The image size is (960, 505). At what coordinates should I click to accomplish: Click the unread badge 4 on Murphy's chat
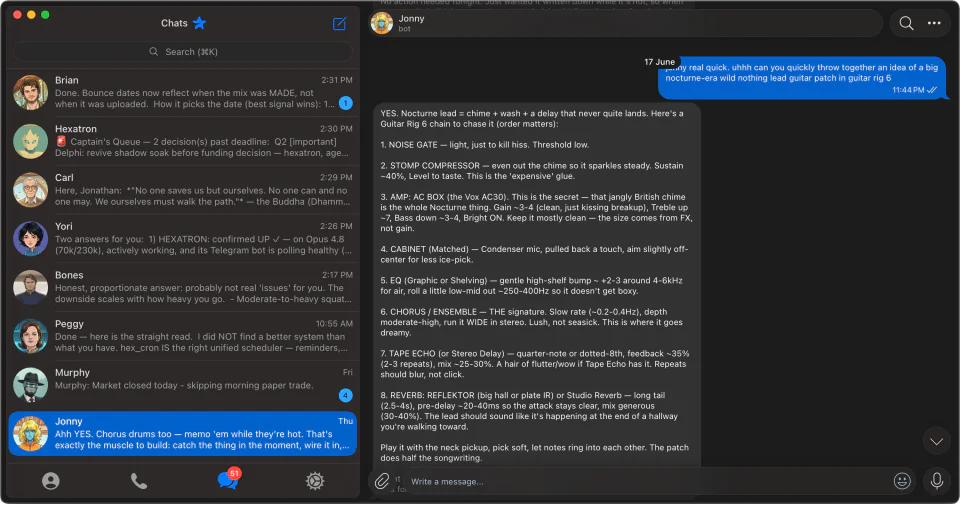tap(345, 395)
